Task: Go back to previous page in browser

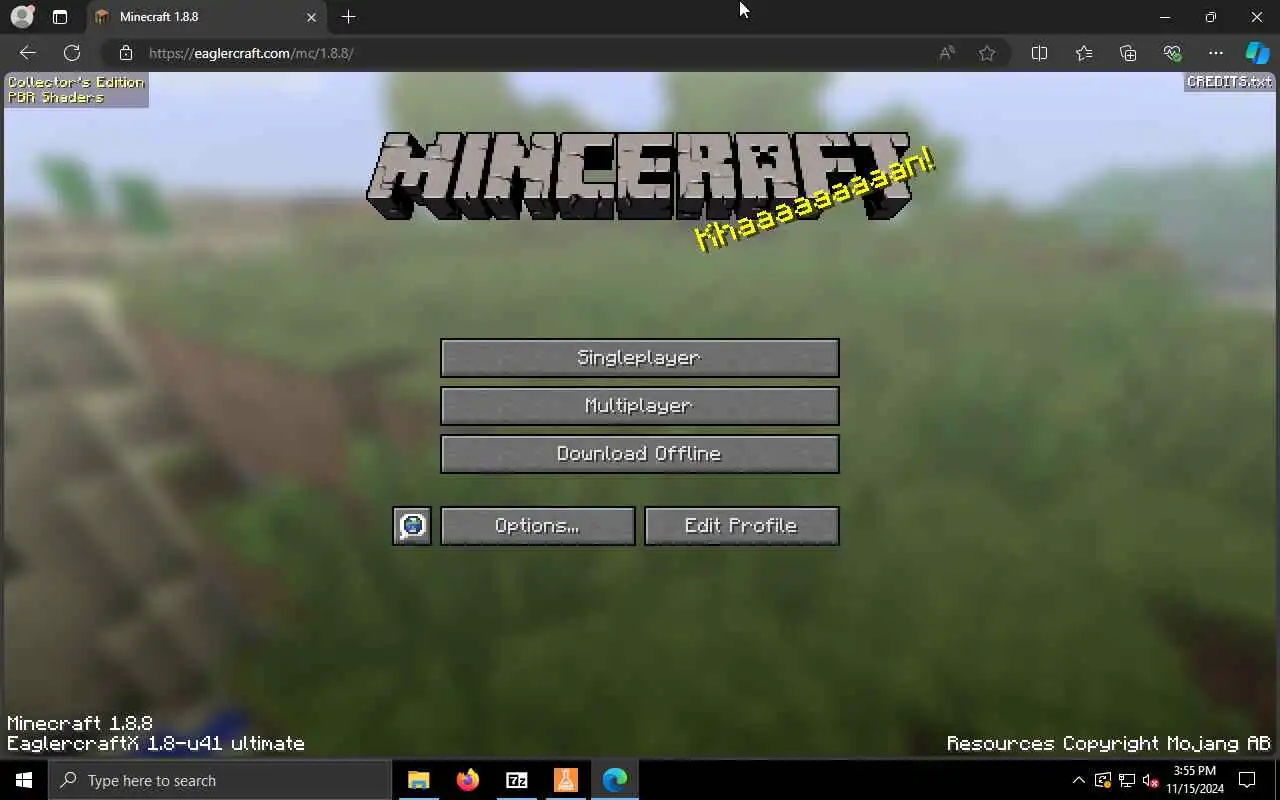Action: pyautogui.click(x=28, y=53)
